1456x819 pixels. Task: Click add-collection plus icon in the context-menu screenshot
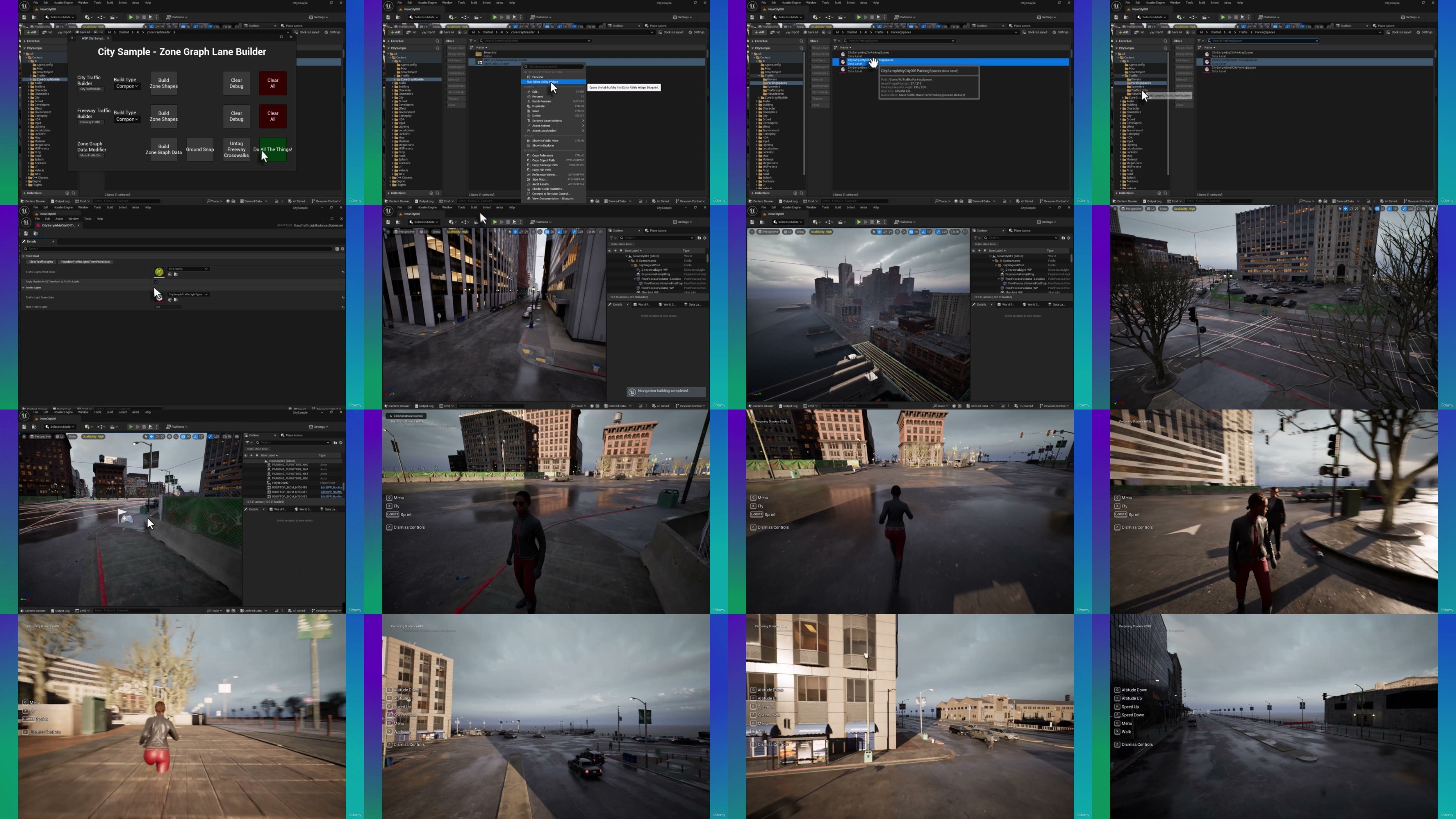[x=431, y=193]
